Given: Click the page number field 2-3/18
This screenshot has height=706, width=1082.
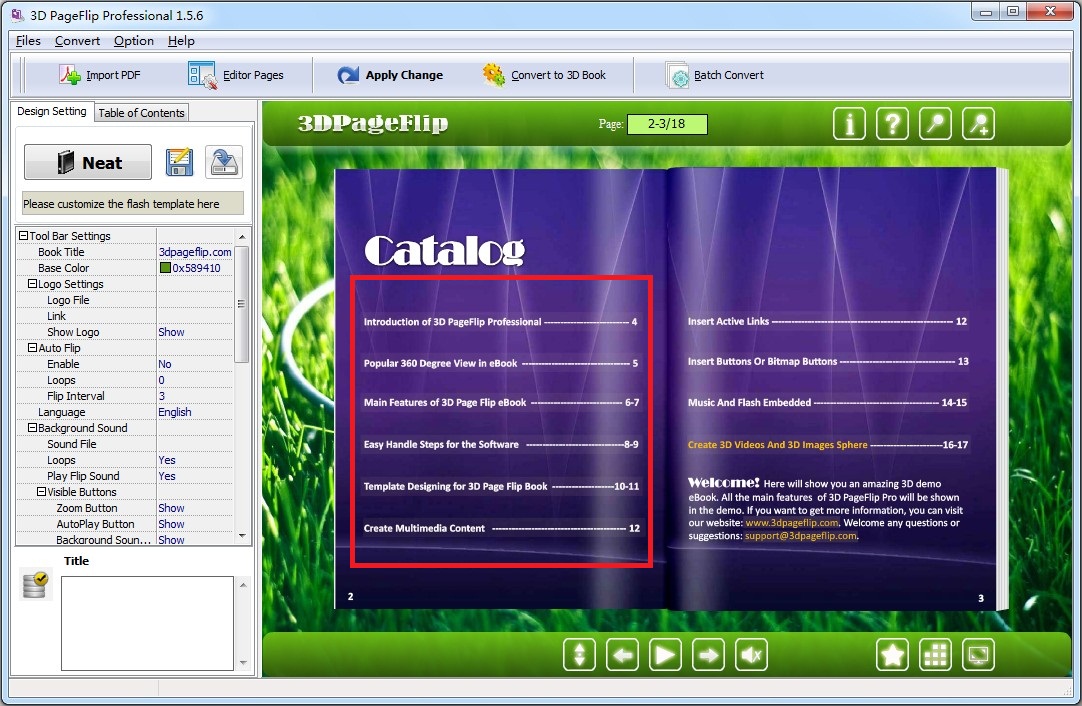Looking at the screenshot, I should pyautogui.click(x=667, y=124).
